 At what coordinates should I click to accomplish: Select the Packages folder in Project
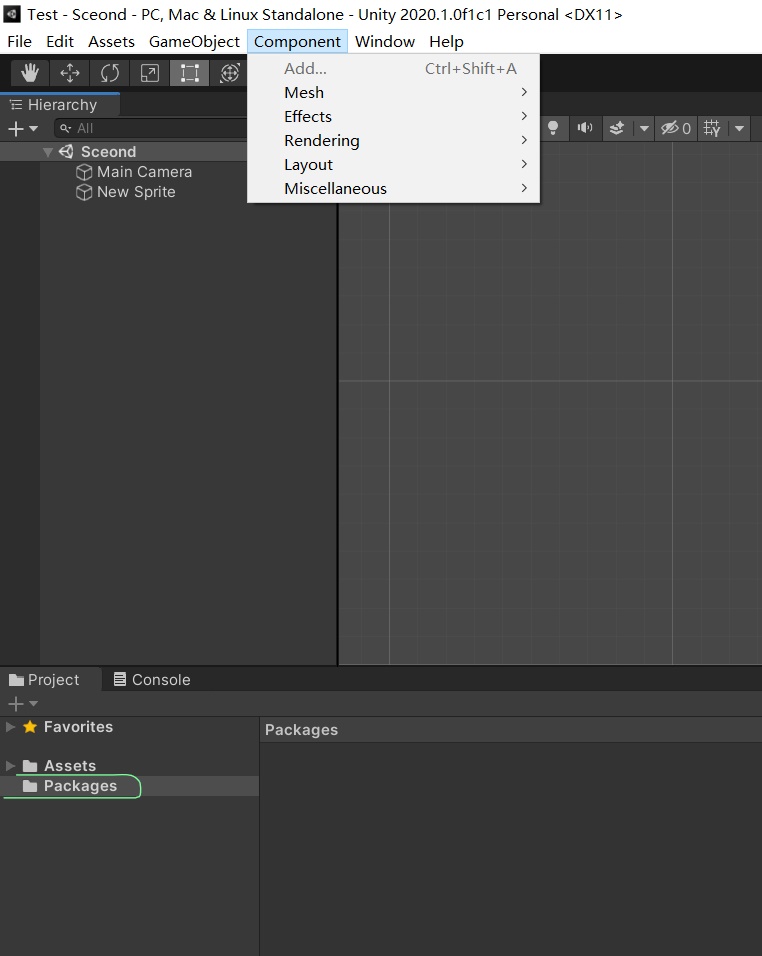tap(80, 786)
